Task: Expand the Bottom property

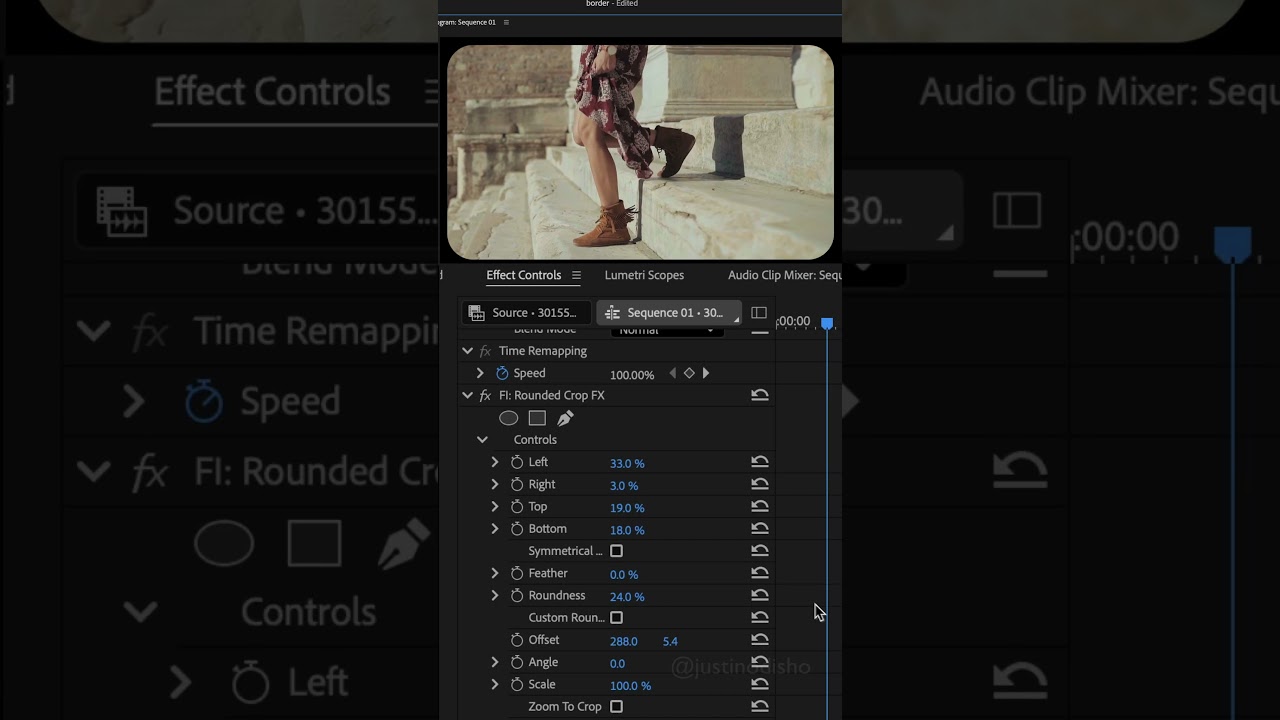Action: (x=494, y=529)
